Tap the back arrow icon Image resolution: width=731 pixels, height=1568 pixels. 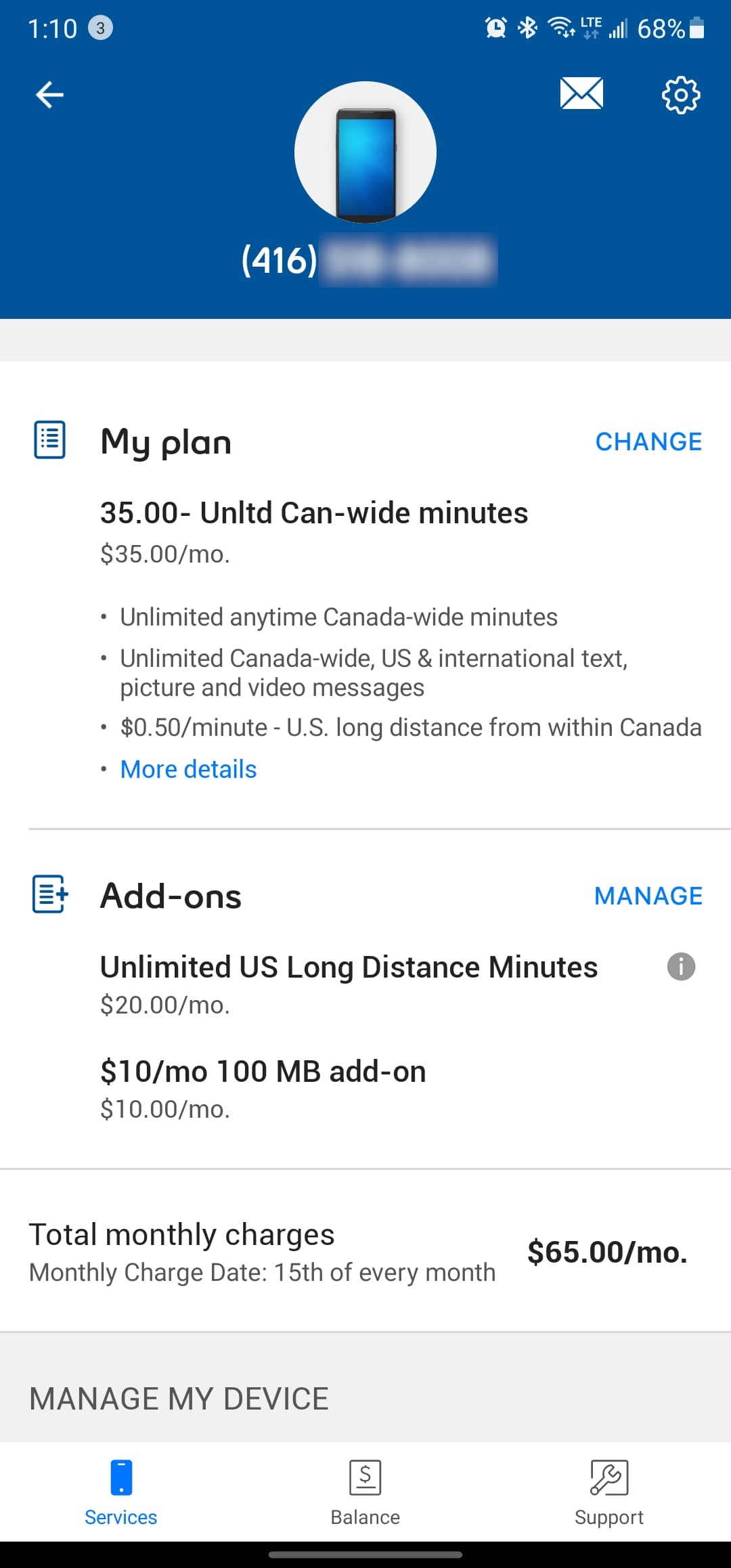[x=49, y=94]
